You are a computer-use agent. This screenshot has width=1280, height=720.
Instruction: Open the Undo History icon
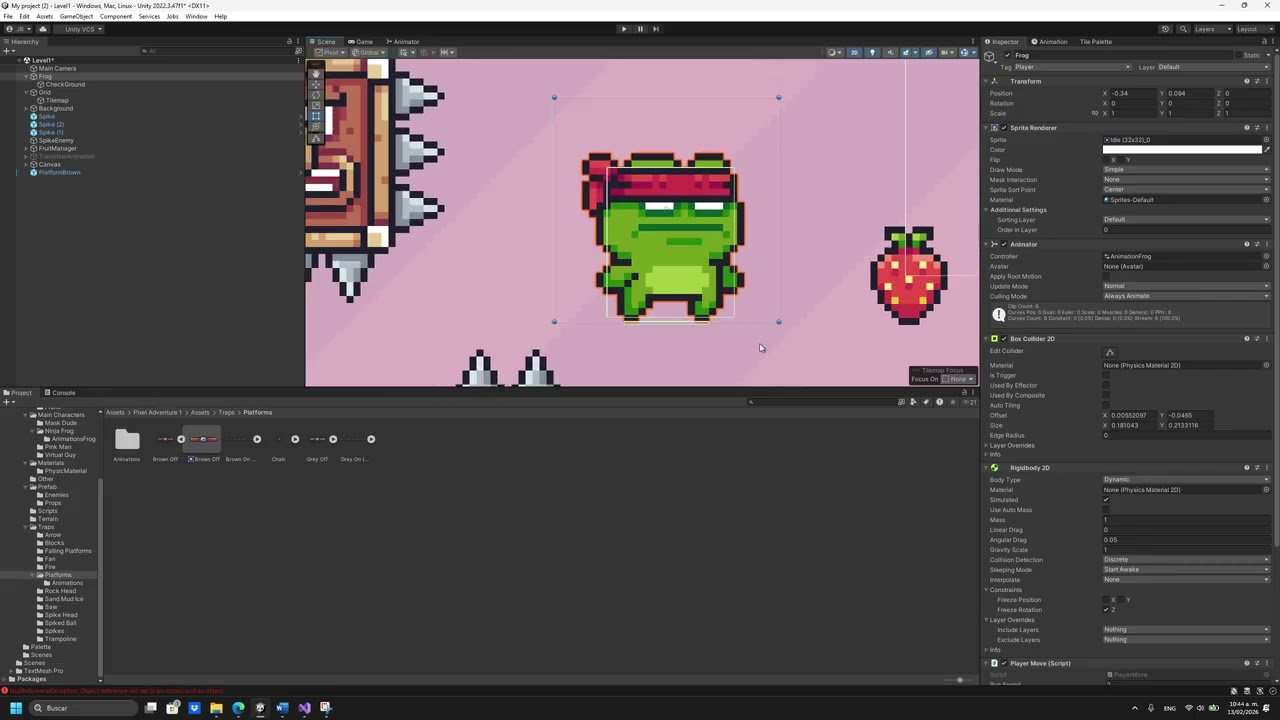1165,29
